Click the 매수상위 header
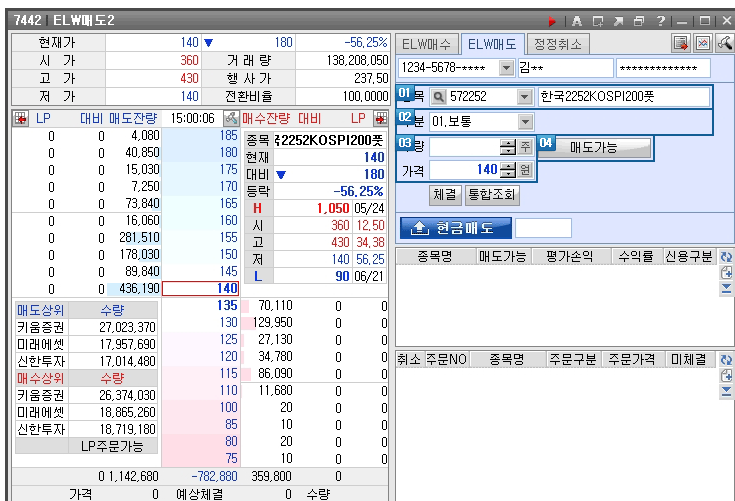The height and width of the screenshot is (501, 735). pyautogui.click(x=41, y=378)
